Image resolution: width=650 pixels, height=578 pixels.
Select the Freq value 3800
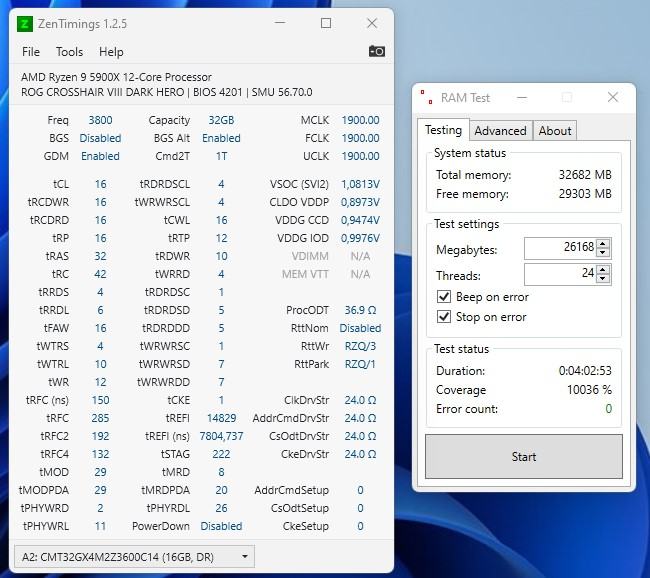tap(100, 120)
